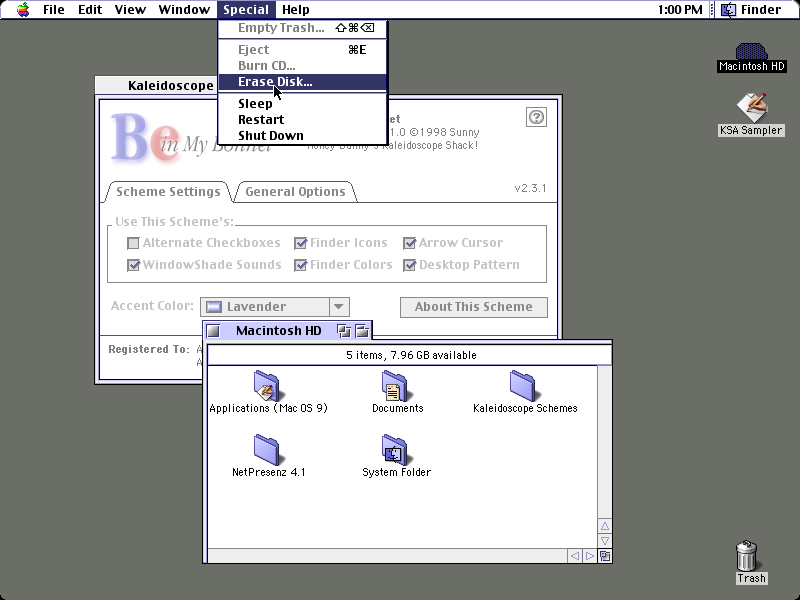
Task: Click the scroll right arrow in Macintosh HD window
Action: click(590, 556)
